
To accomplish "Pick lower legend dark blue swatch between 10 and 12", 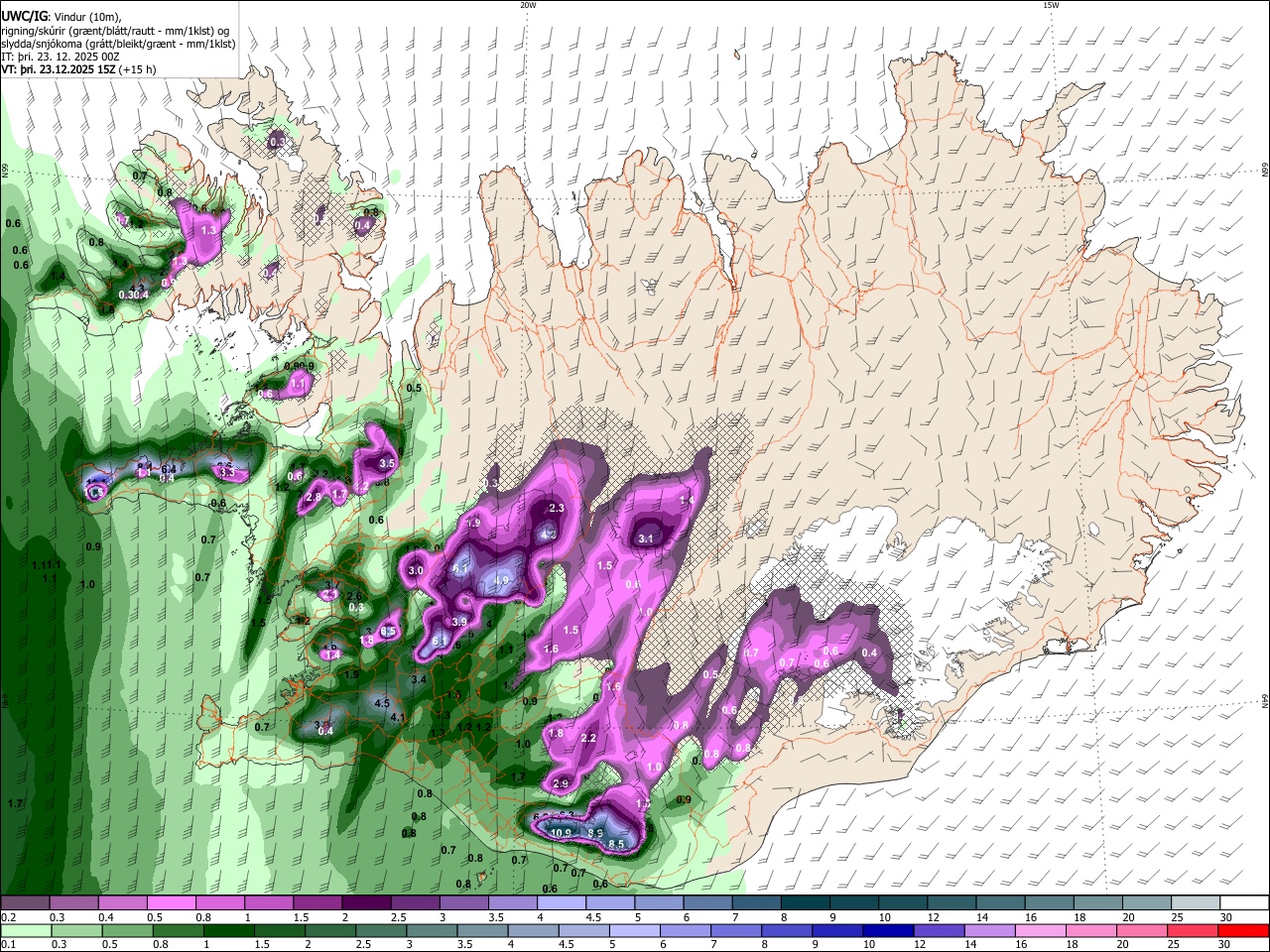I will tap(887, 930).
